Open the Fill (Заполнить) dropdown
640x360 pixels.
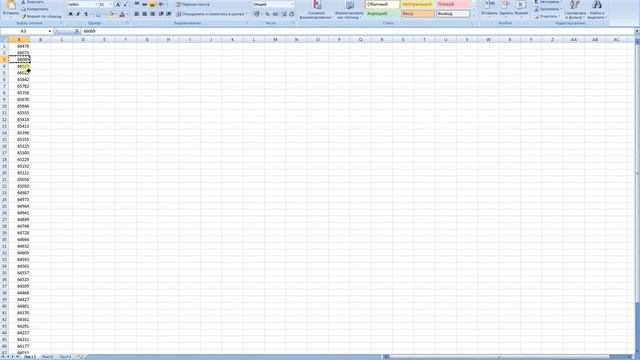click(x=548, y=9)
